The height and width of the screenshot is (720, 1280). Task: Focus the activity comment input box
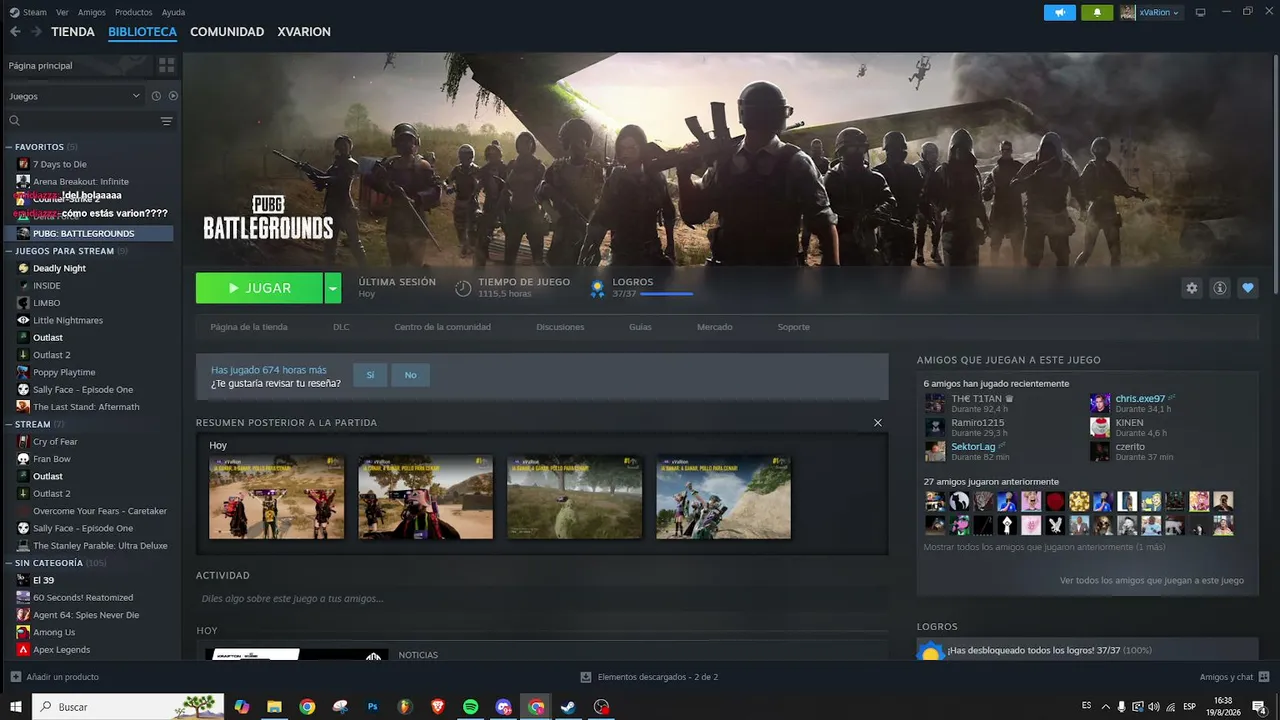click(542, 599)
